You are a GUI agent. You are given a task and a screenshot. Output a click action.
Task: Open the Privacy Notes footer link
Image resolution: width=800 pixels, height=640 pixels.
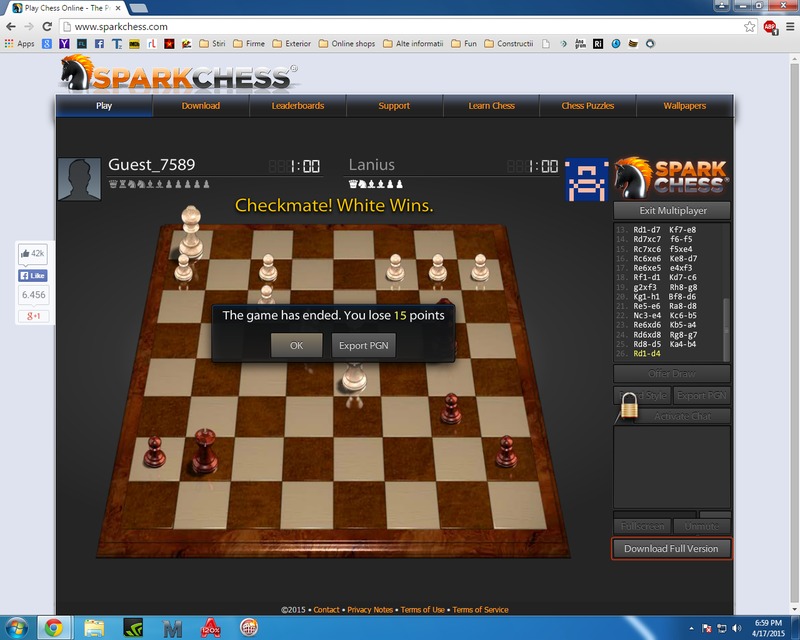tap(370, 609)
